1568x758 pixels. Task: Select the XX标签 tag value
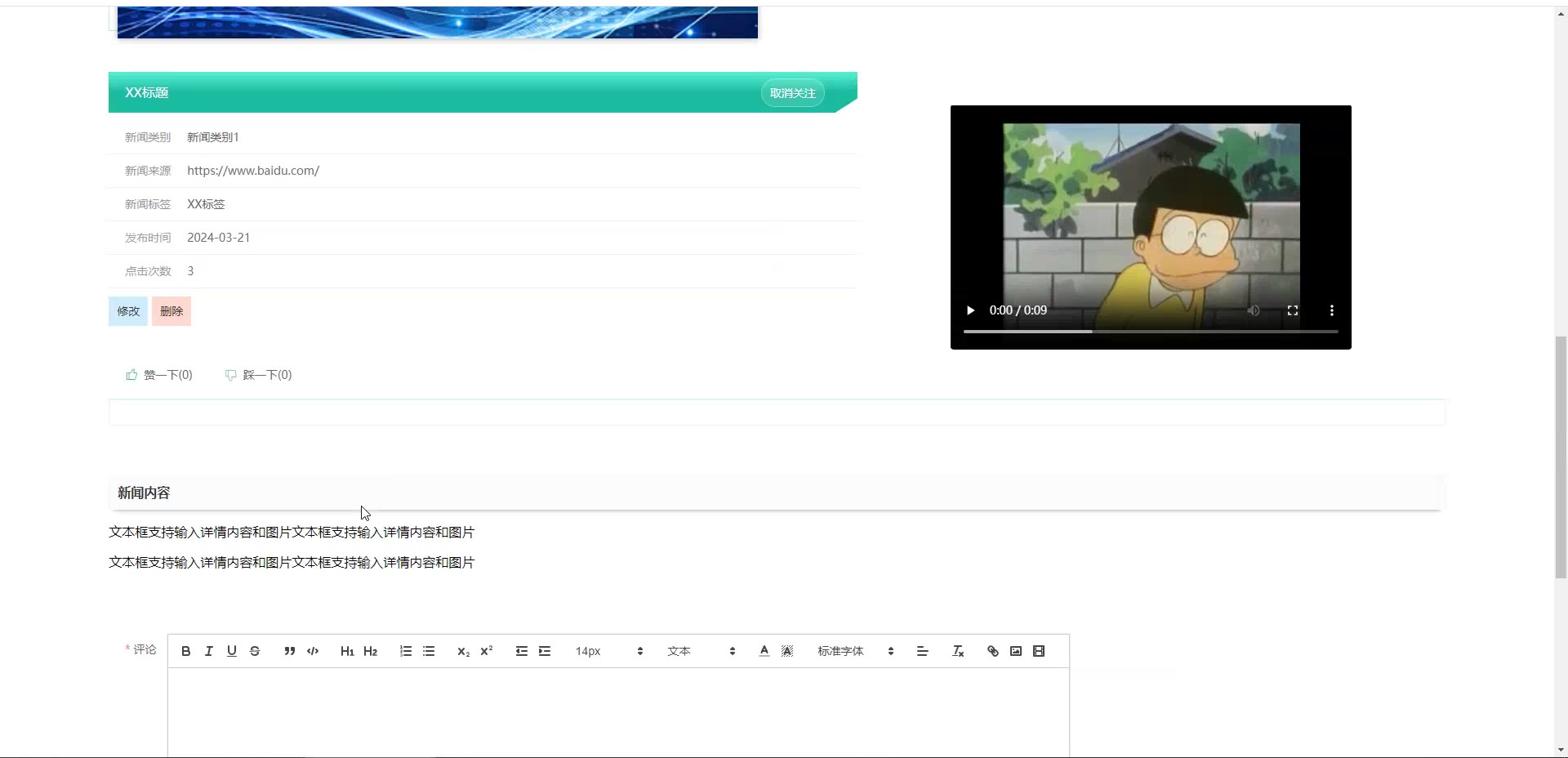(206, 204)
